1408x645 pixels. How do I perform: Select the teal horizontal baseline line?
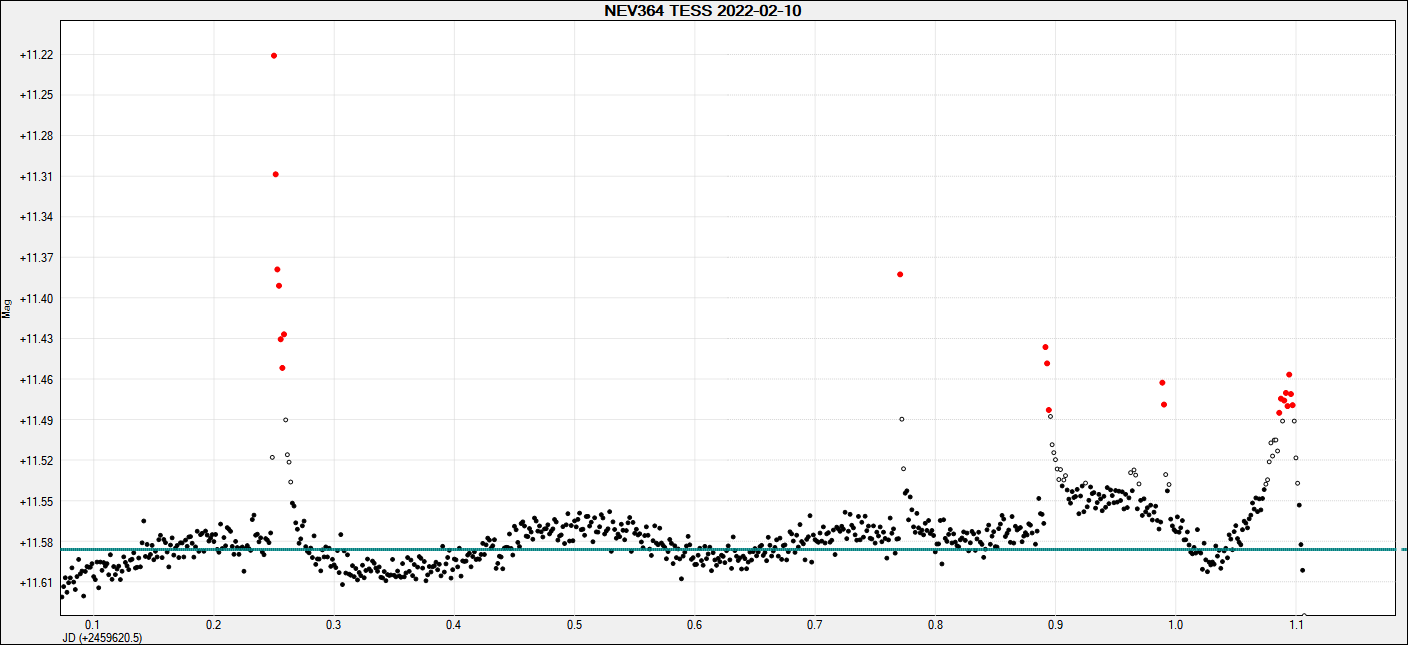point(733,550)
